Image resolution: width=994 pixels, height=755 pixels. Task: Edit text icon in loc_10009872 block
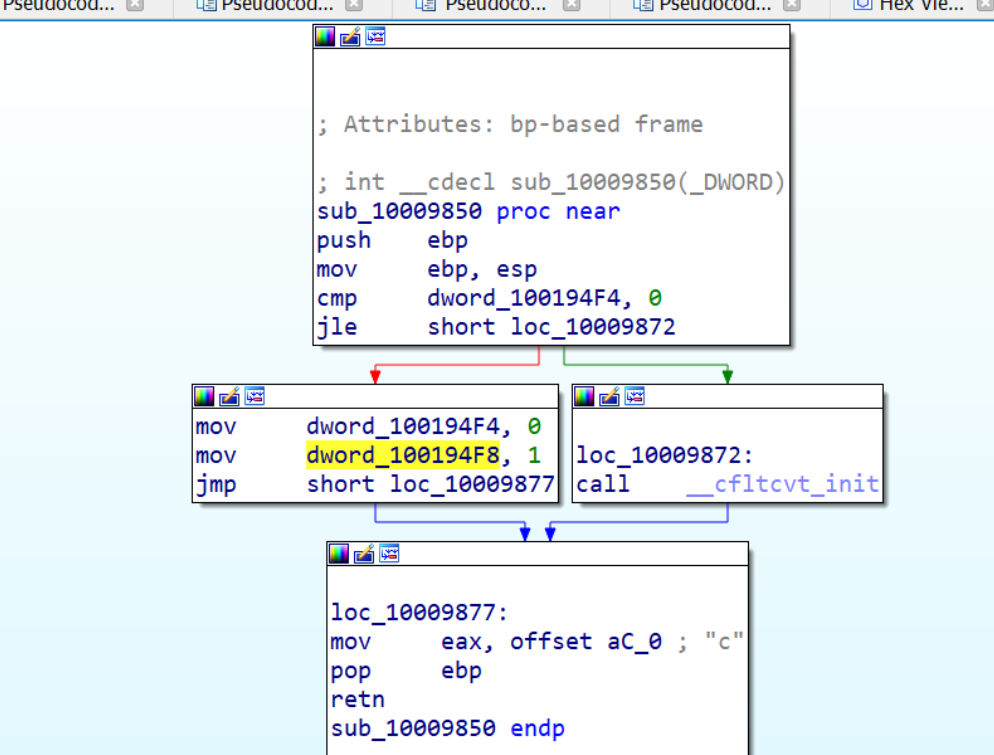(609, 397)
